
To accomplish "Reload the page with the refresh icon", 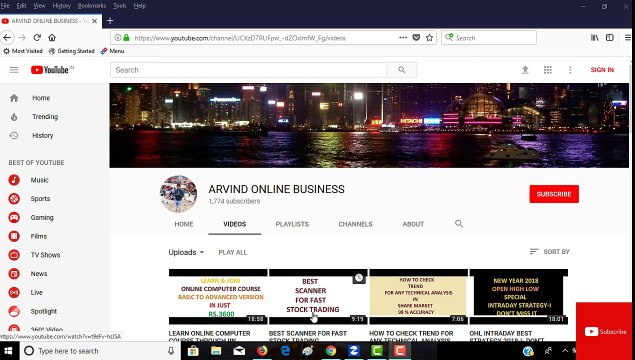I will (x=37, y=38).
